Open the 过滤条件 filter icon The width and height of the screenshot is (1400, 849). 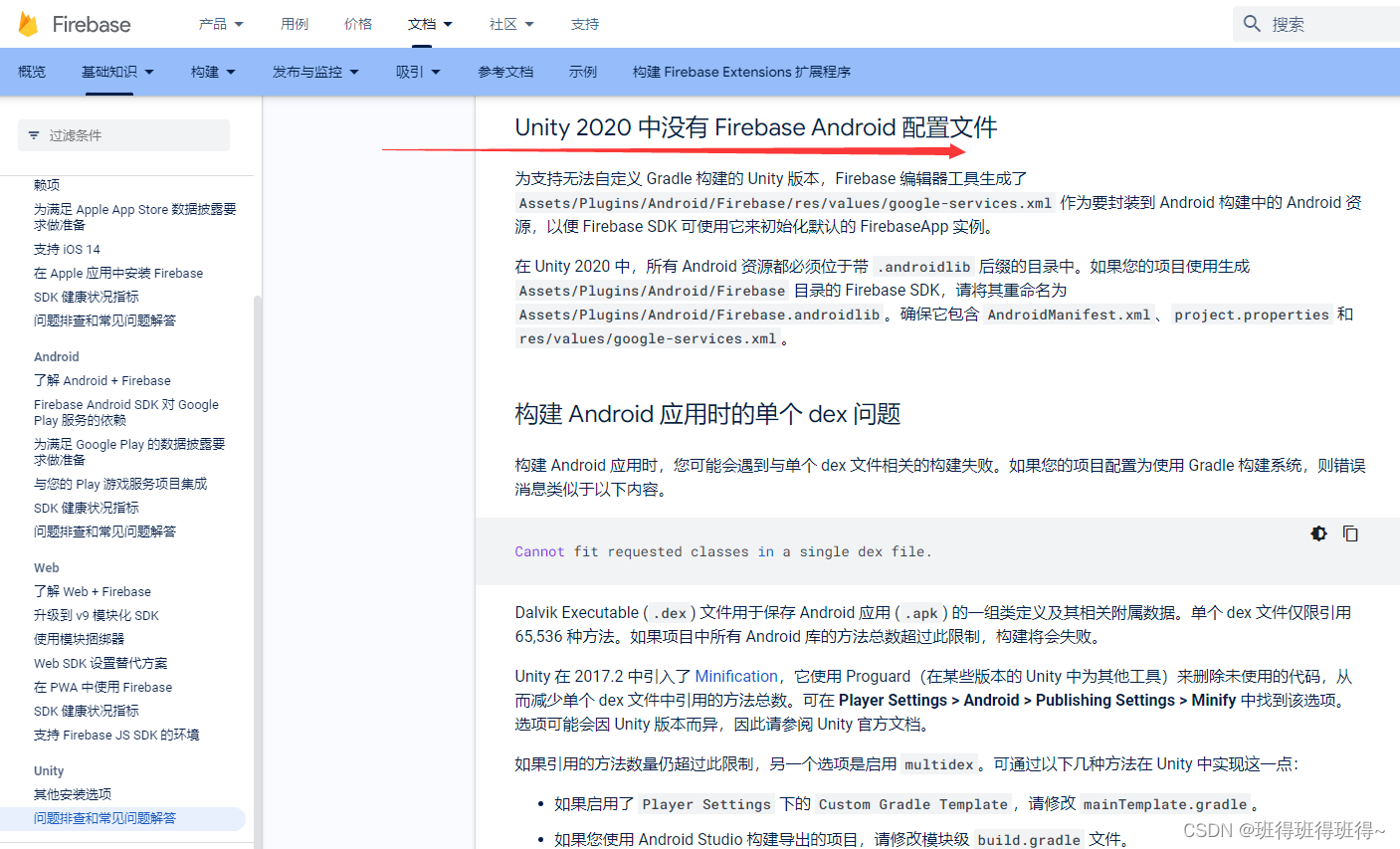(34, 134)
